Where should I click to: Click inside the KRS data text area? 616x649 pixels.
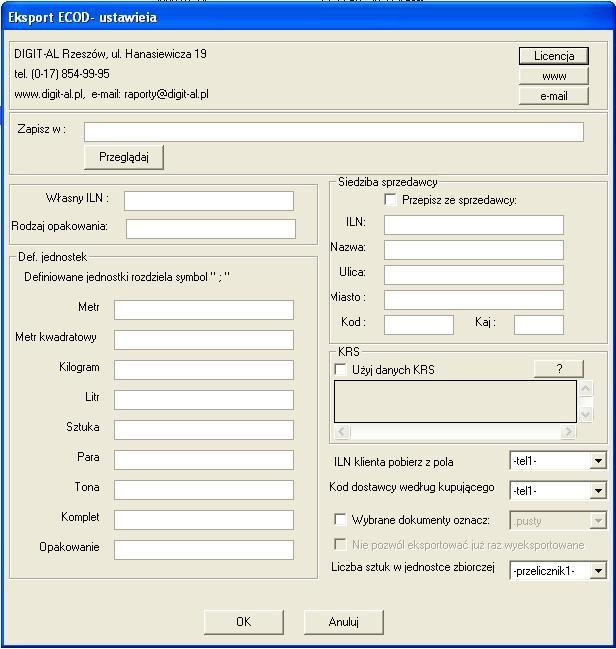pos(455,401)
